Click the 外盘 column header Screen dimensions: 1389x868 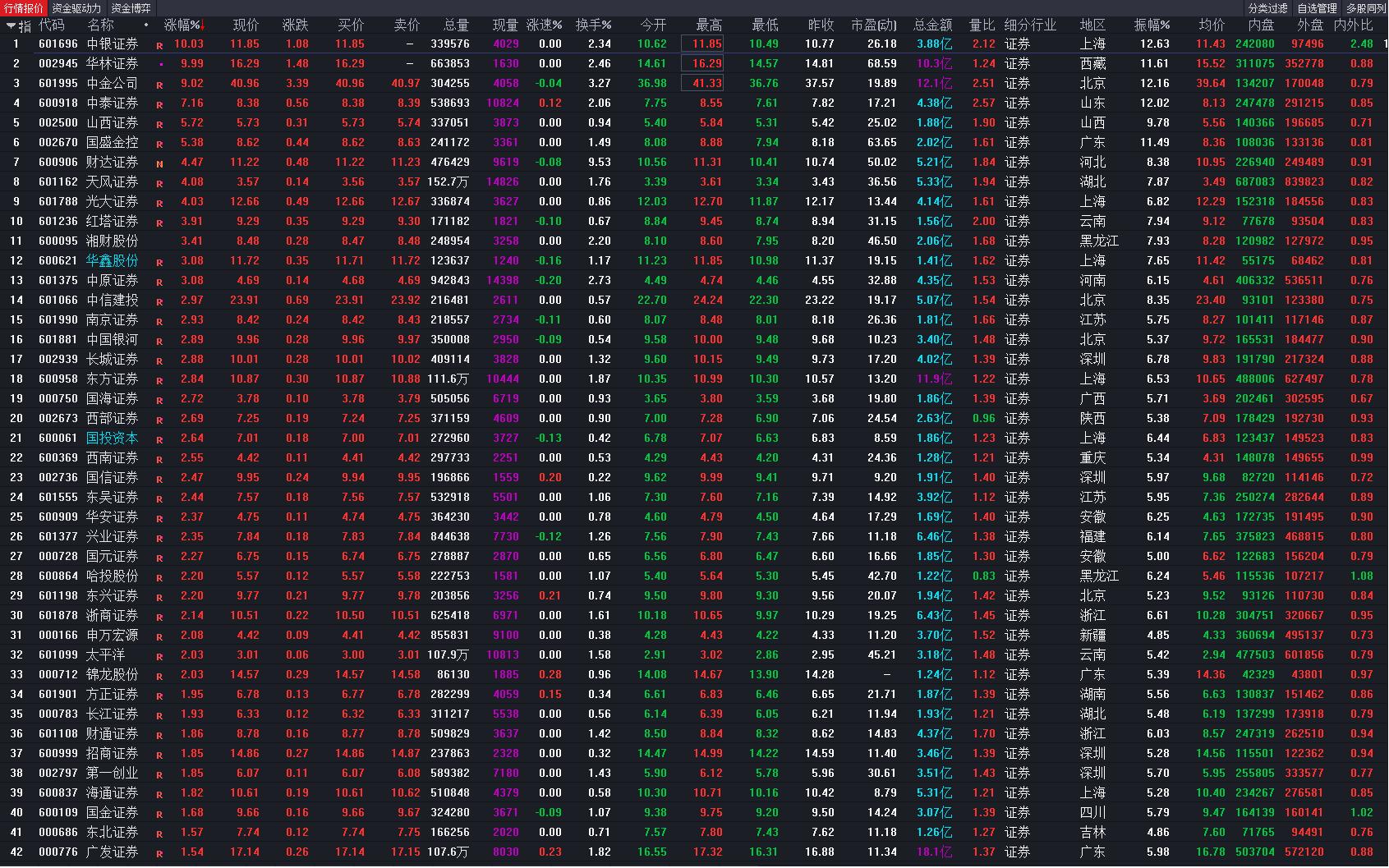pyautogui.click(x=1310, y=25)
